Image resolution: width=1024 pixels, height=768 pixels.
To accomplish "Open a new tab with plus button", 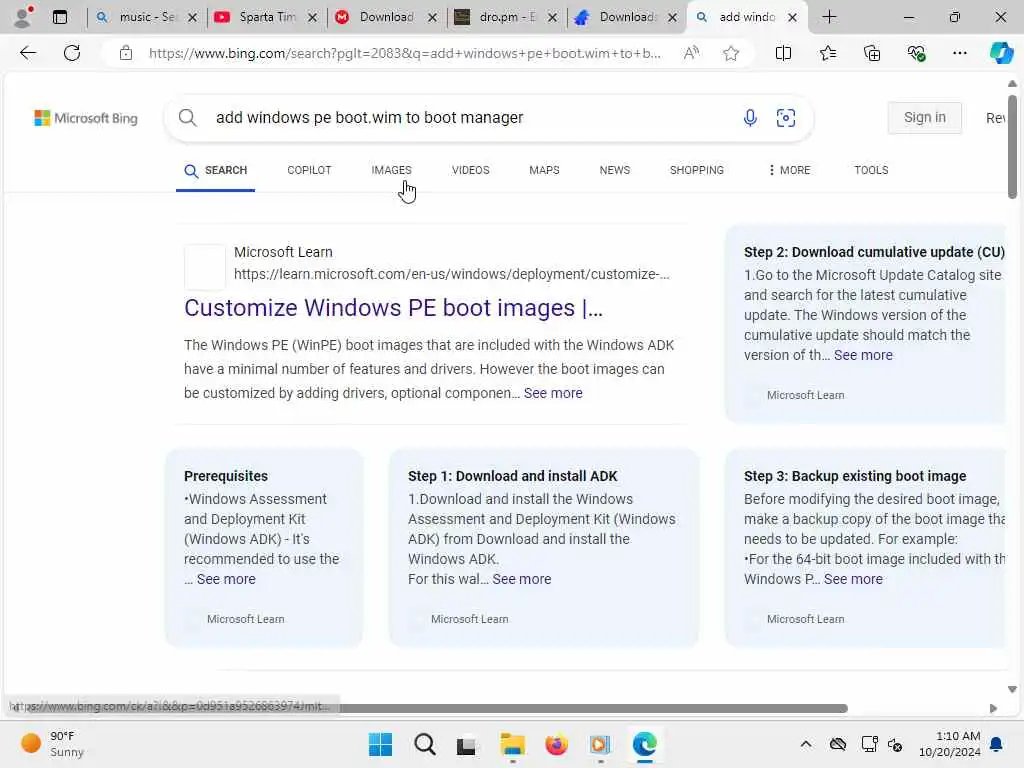I will click(829, 17).
